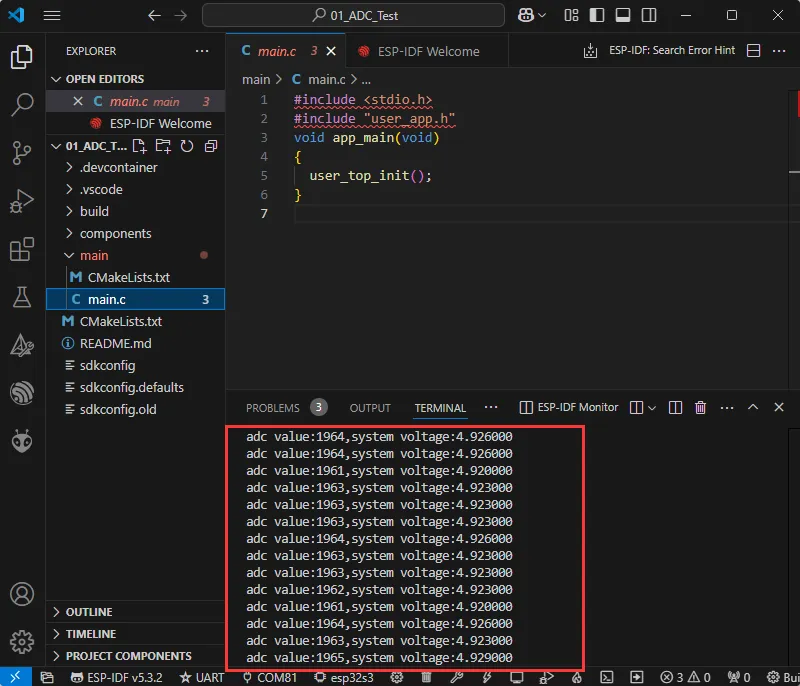Open the split terminal dropdown arrow
This screenshot has height=686, width=800.
click(652, 408)
